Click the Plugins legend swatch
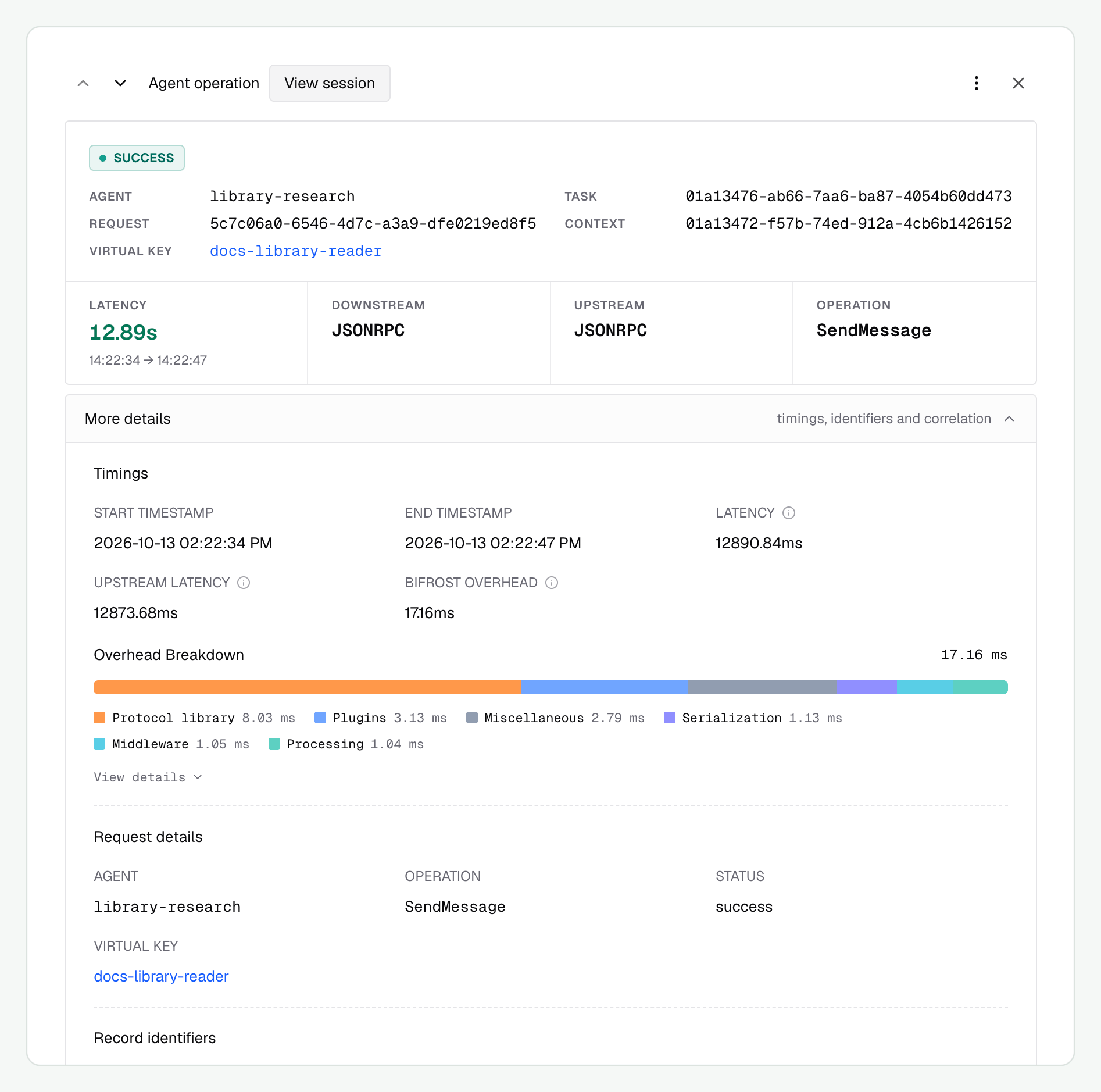The width and height of the screenshot is (1101, 1092). click(320, 718)
